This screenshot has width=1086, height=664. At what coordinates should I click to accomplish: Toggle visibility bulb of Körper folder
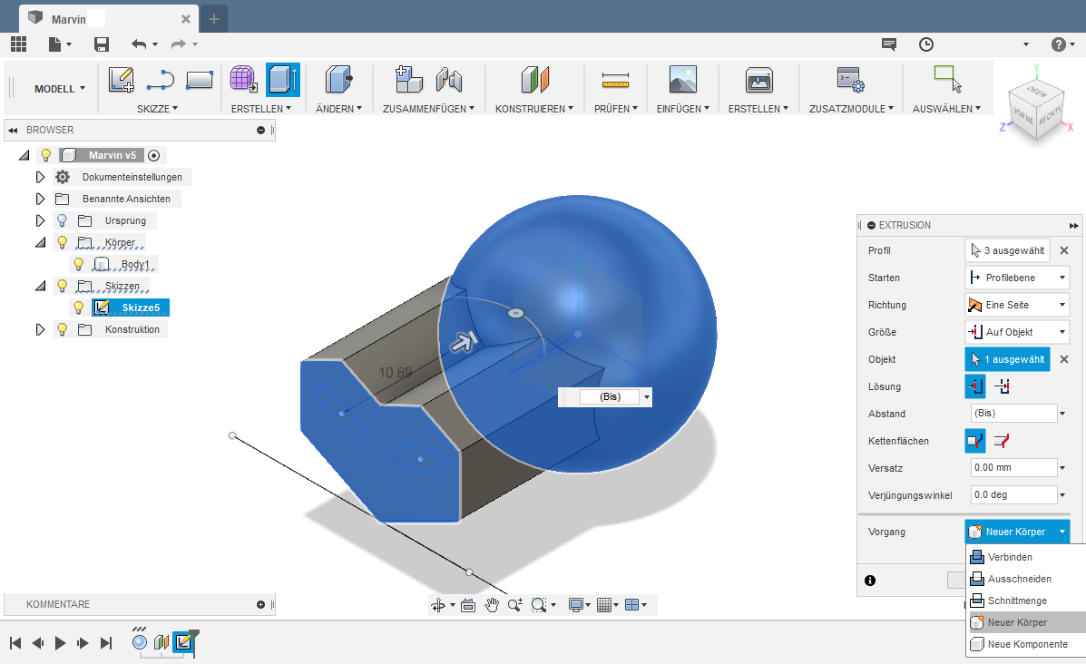[x=62, y=242]
